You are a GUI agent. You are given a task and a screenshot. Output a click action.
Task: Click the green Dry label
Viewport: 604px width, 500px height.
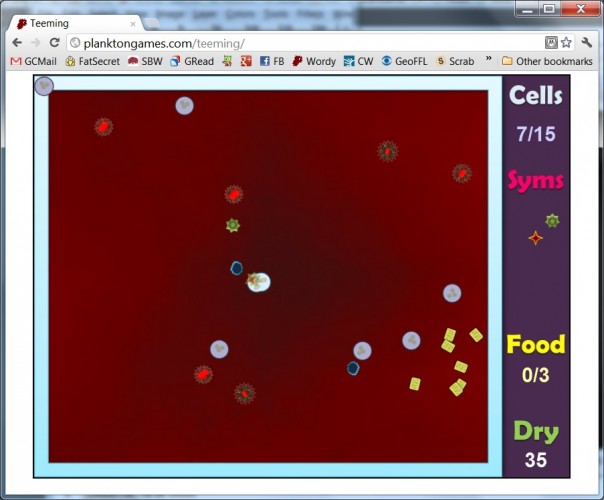(536, 432)
